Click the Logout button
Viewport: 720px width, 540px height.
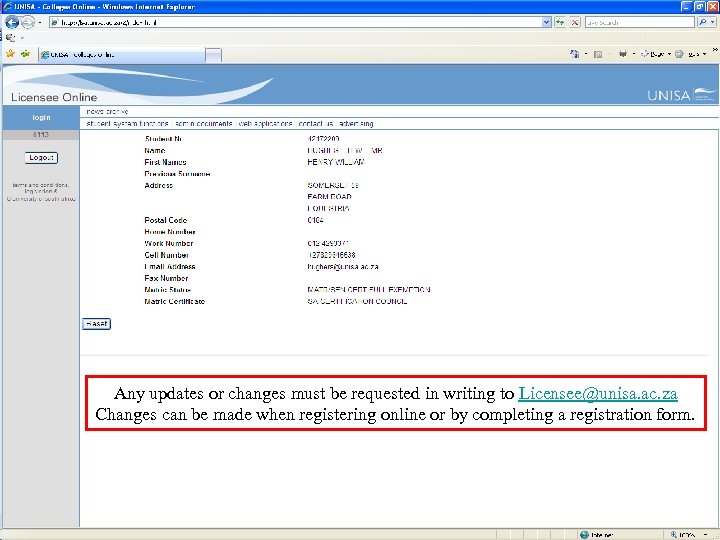pos(41,158)
